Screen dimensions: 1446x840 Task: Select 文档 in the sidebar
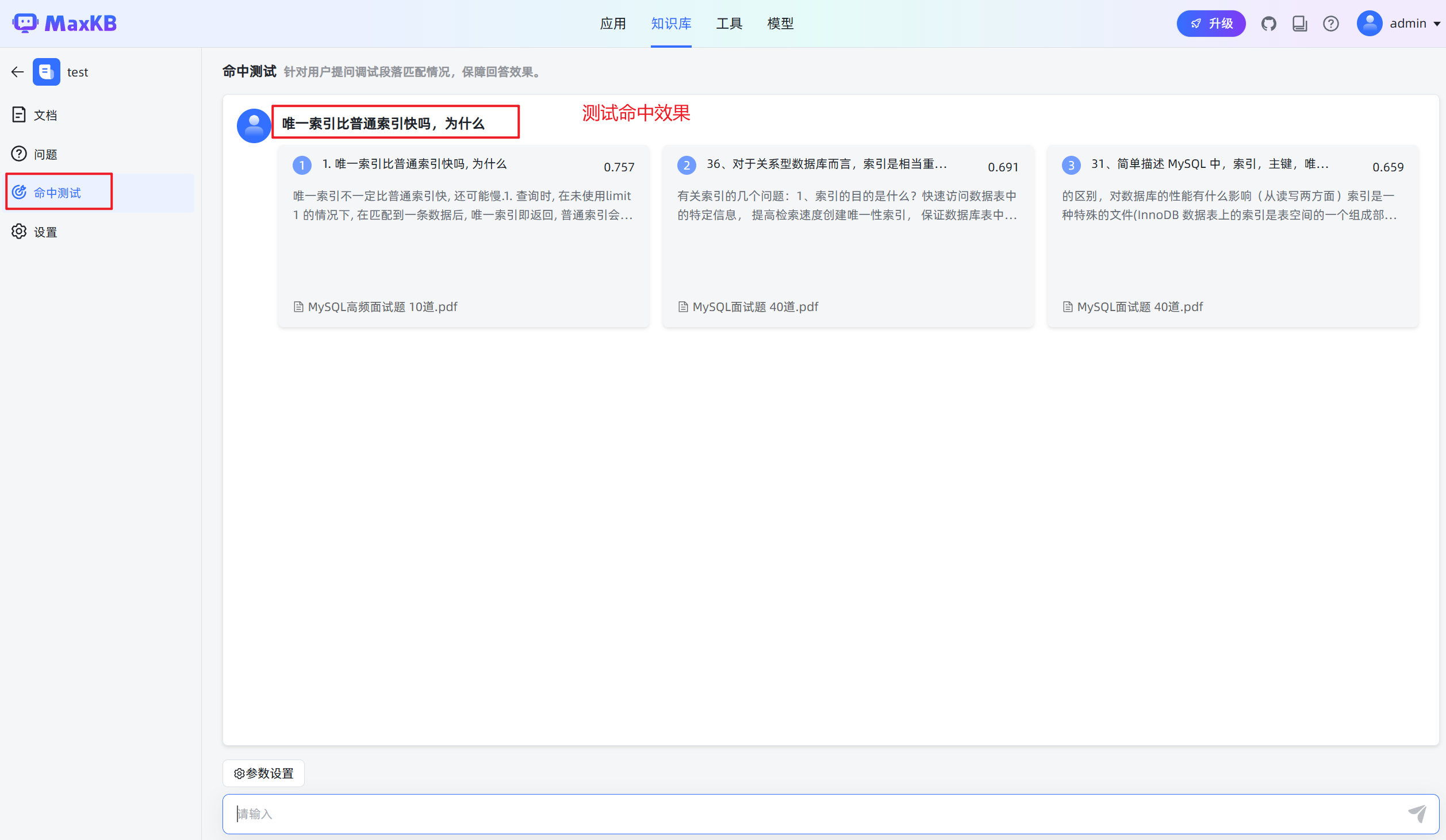point(45,115)
